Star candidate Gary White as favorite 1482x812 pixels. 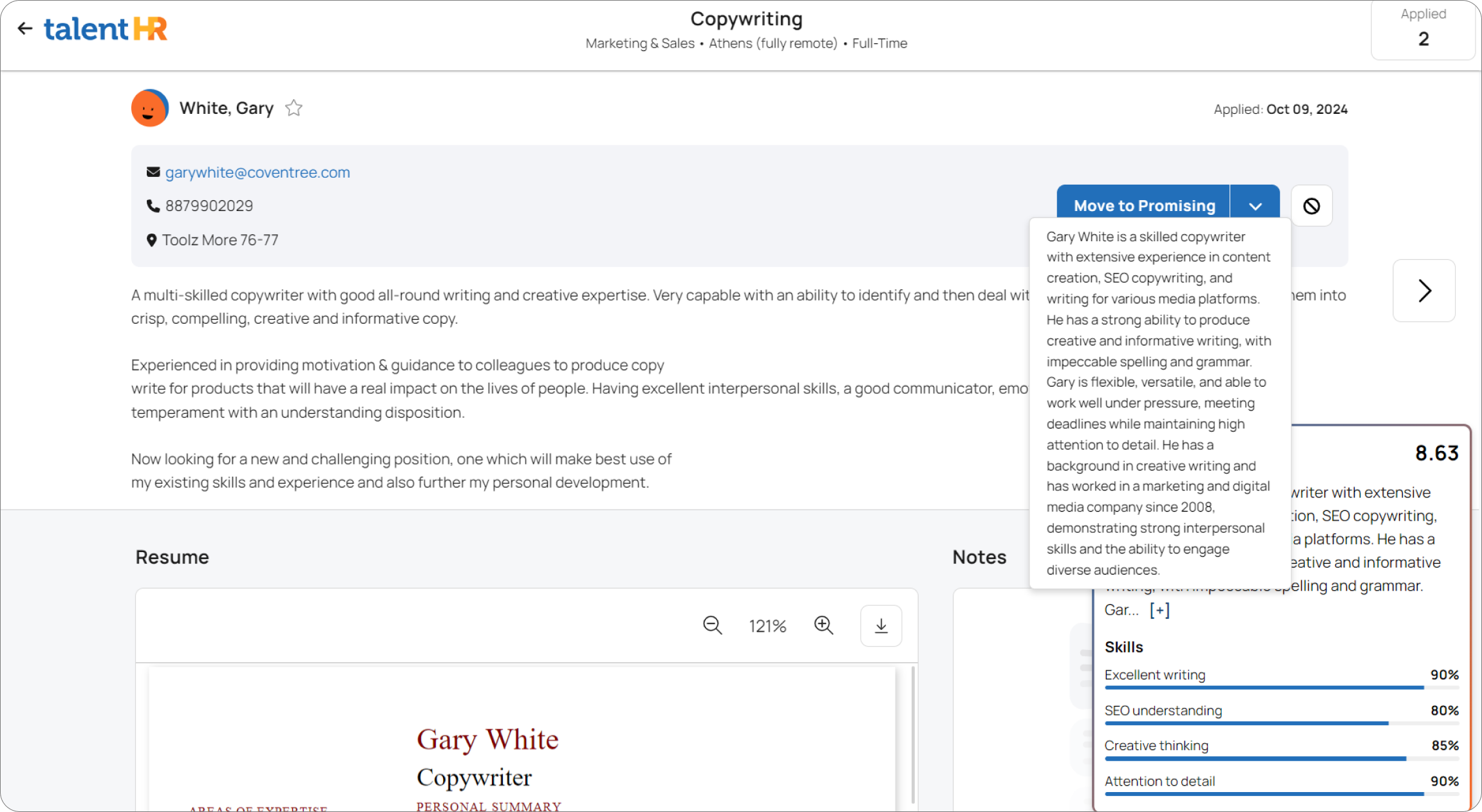point(294,108)
